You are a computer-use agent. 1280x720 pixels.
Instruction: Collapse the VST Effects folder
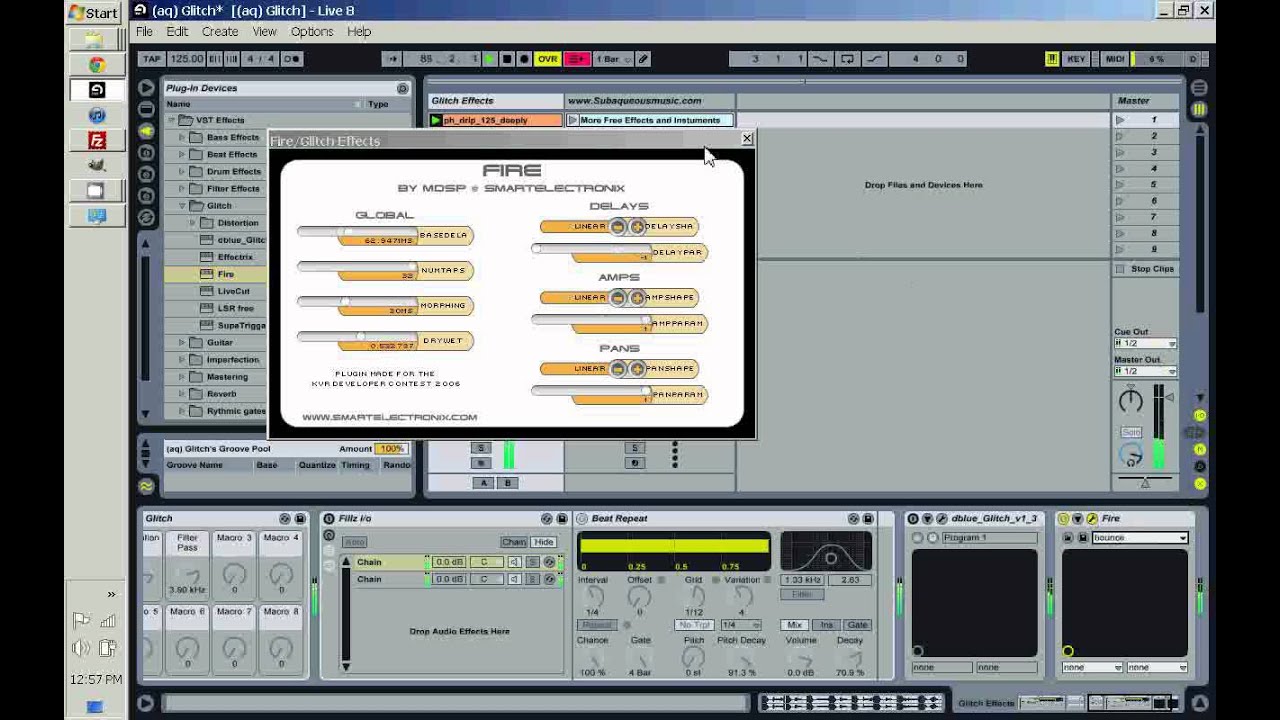point(173,120)
